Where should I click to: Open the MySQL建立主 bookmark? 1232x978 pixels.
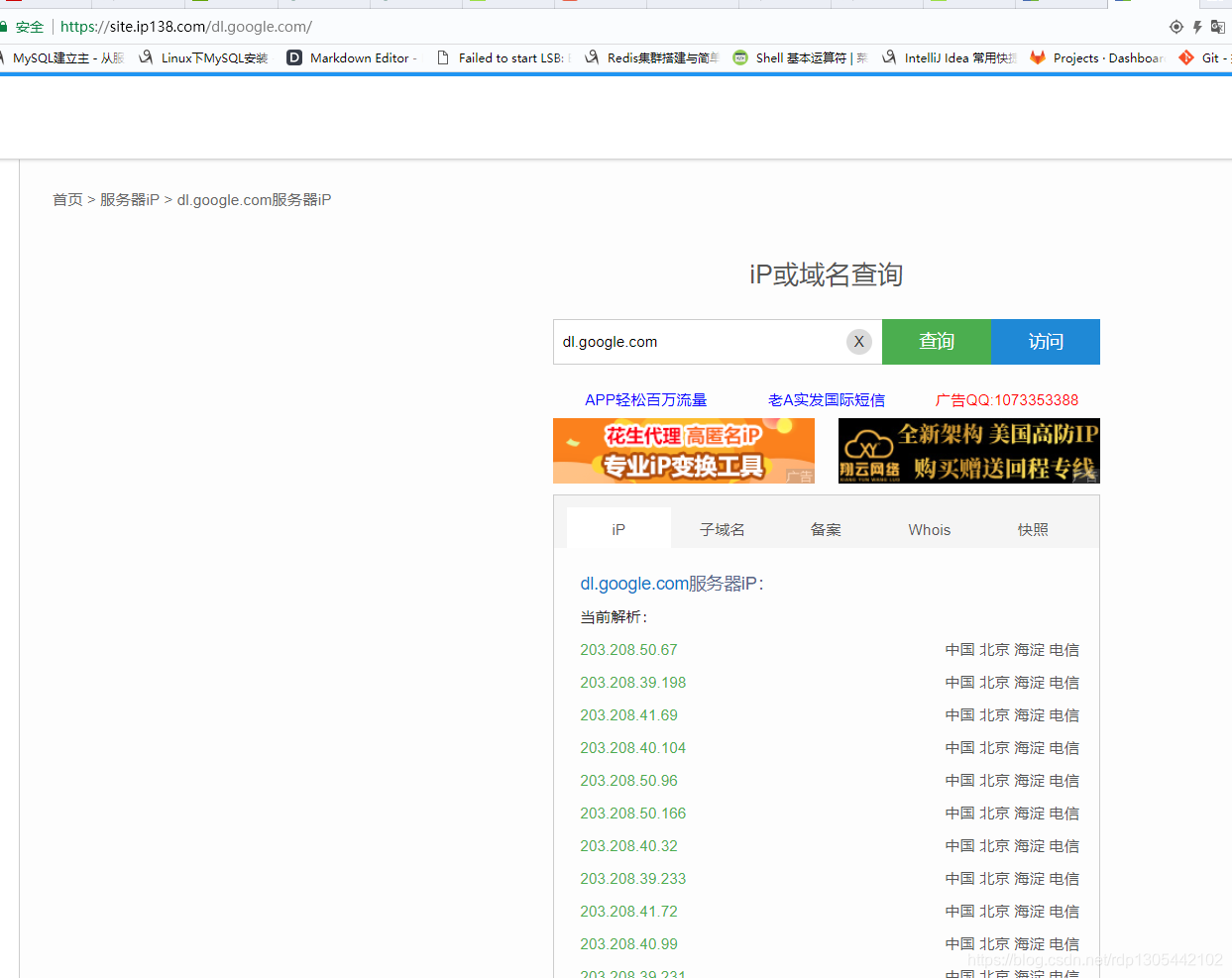coord(61,58)
